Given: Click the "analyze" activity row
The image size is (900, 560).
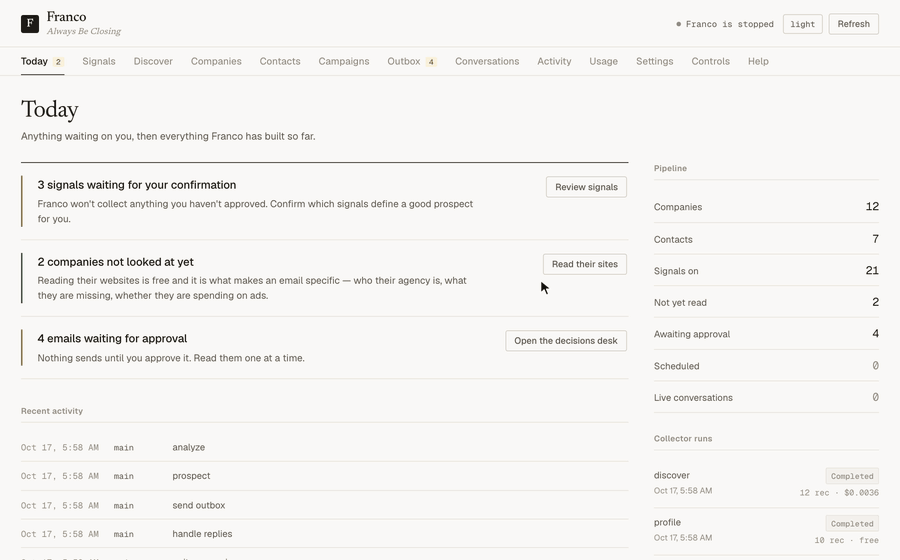Looking at the screenshot, I should (x=325, y=448).
